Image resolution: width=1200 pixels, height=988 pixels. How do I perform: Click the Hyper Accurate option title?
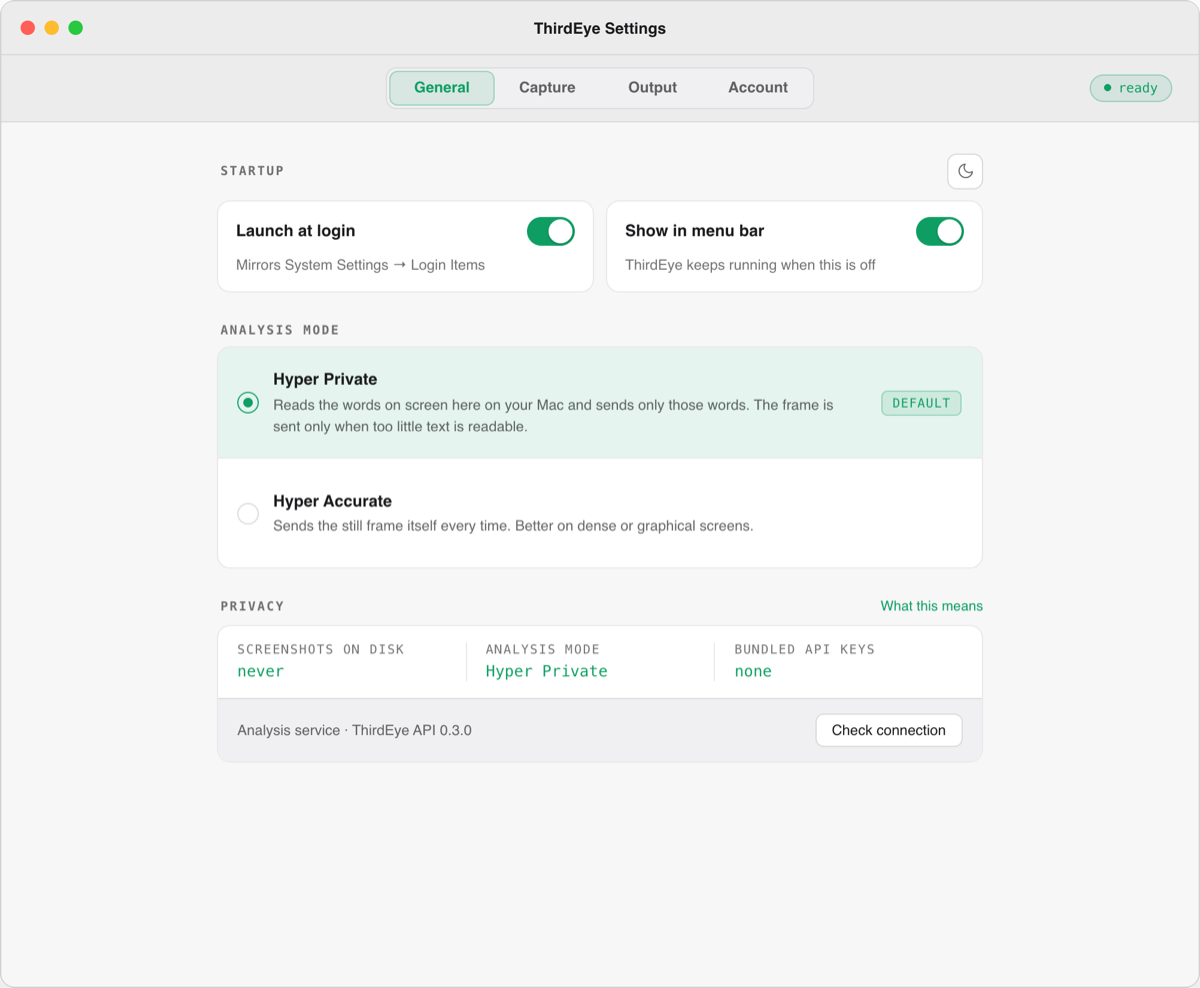point(333,501)
